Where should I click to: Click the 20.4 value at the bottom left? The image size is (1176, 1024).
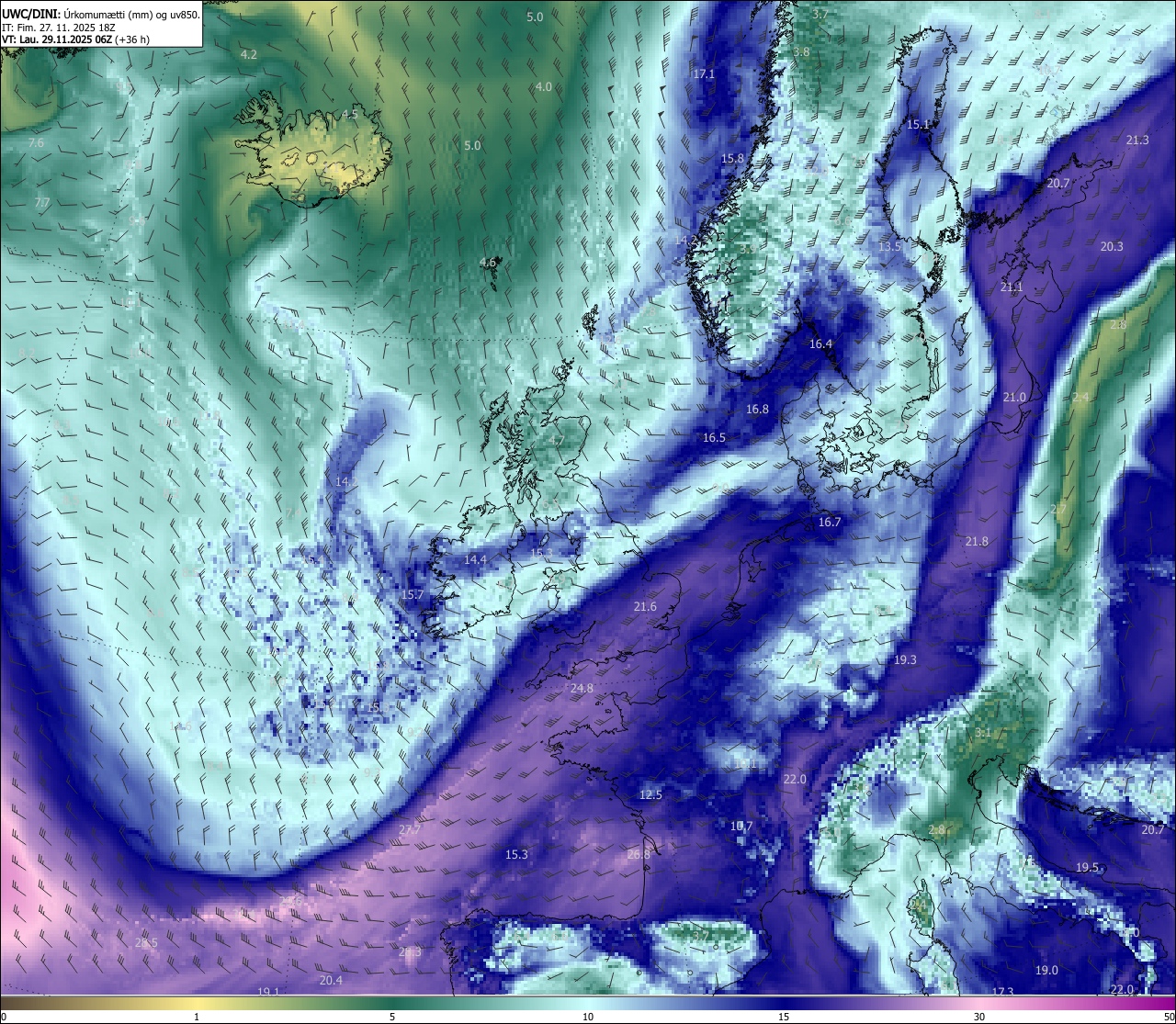(x=331, y=980)
